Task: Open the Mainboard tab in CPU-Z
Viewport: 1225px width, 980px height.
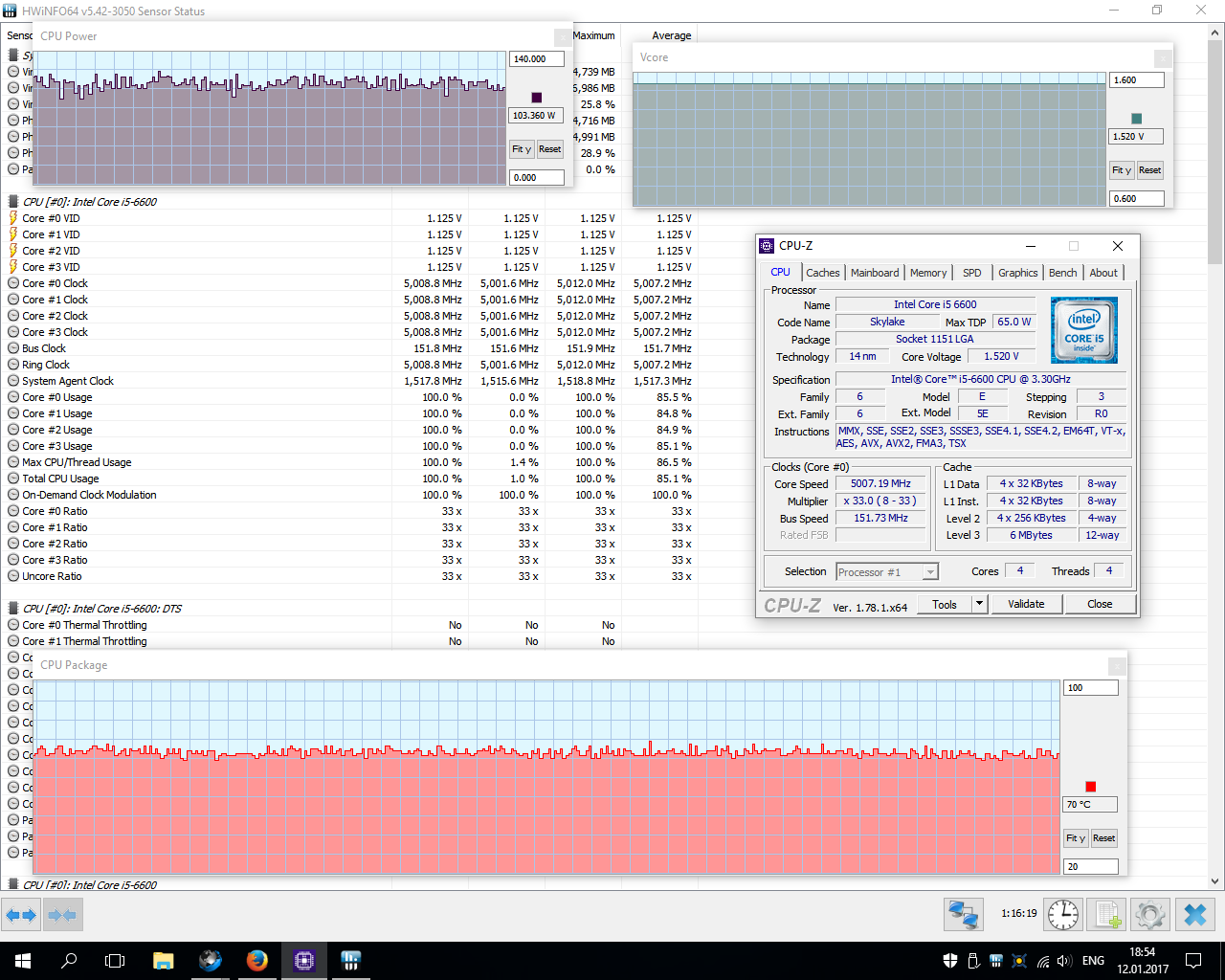Action: pos(875,273)
